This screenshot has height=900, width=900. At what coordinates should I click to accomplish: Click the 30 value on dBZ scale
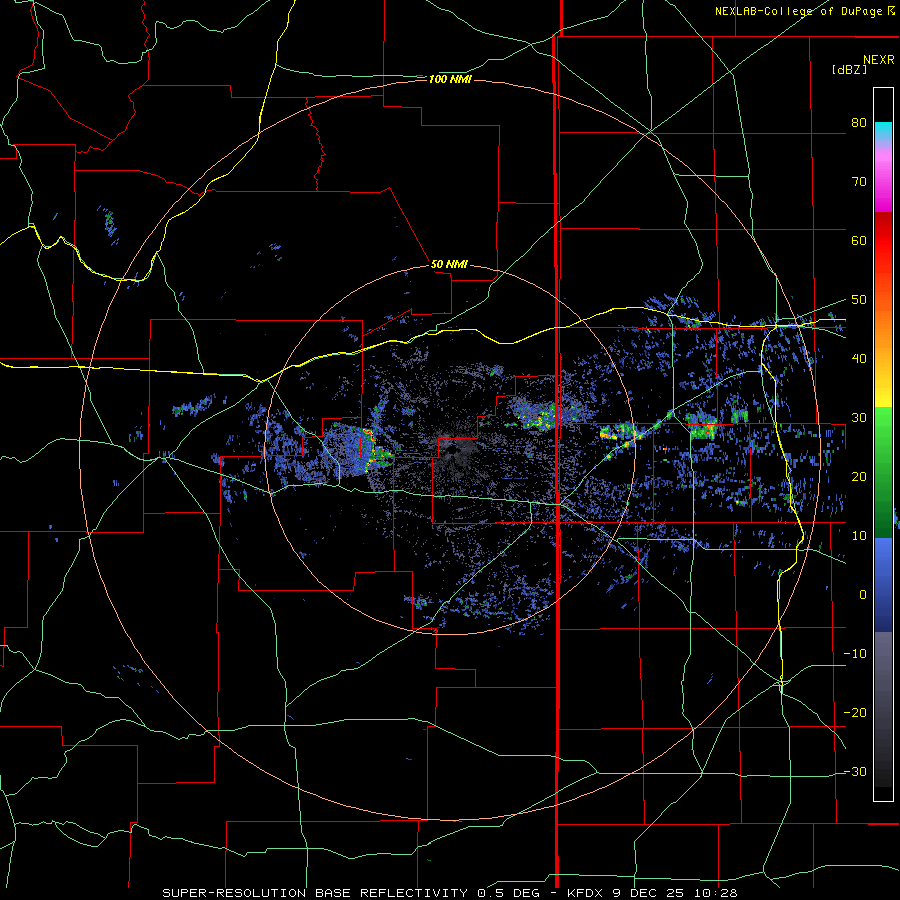point(859,418)
